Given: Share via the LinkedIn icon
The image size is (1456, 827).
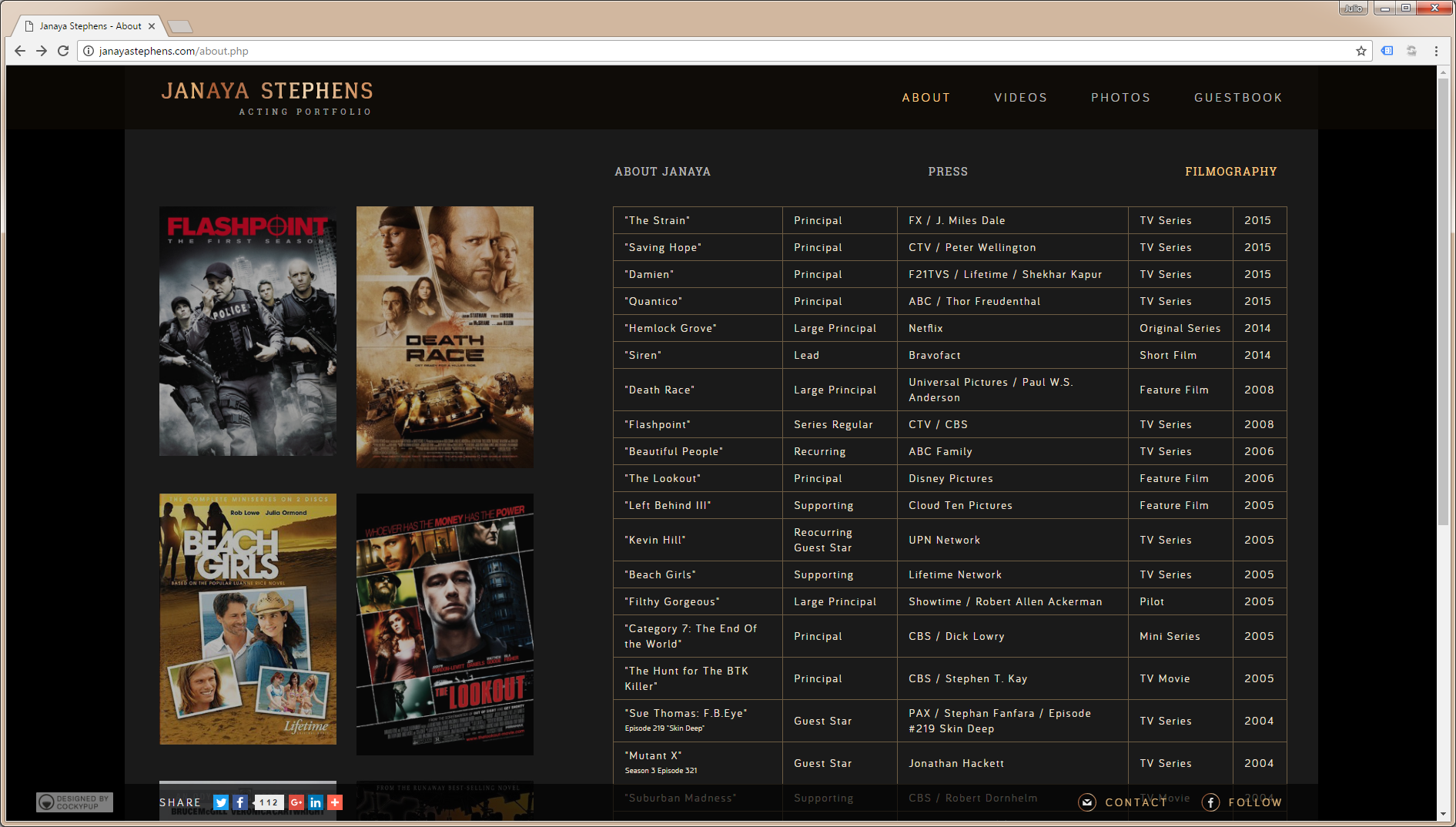Looking at the screenshot, I should click(x=316, y=802).
